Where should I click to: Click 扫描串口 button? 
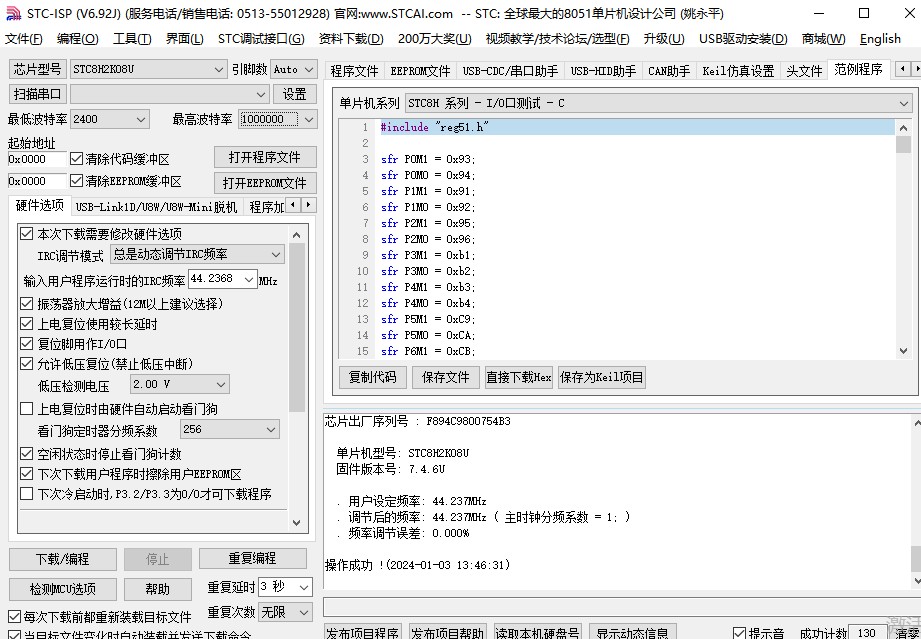(x=38, y=94)
